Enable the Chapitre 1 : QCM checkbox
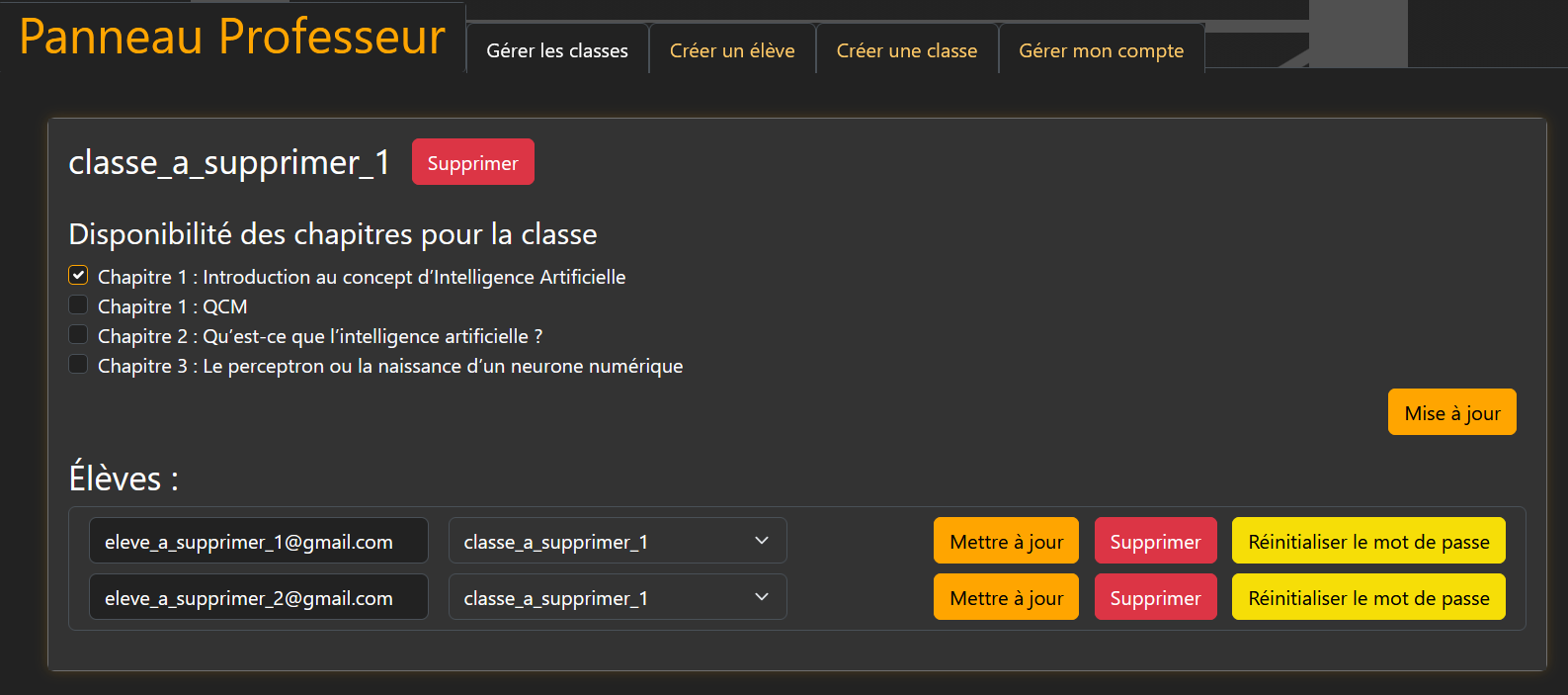This screenshot has width=1568, height=695. [x=78, y=304]
